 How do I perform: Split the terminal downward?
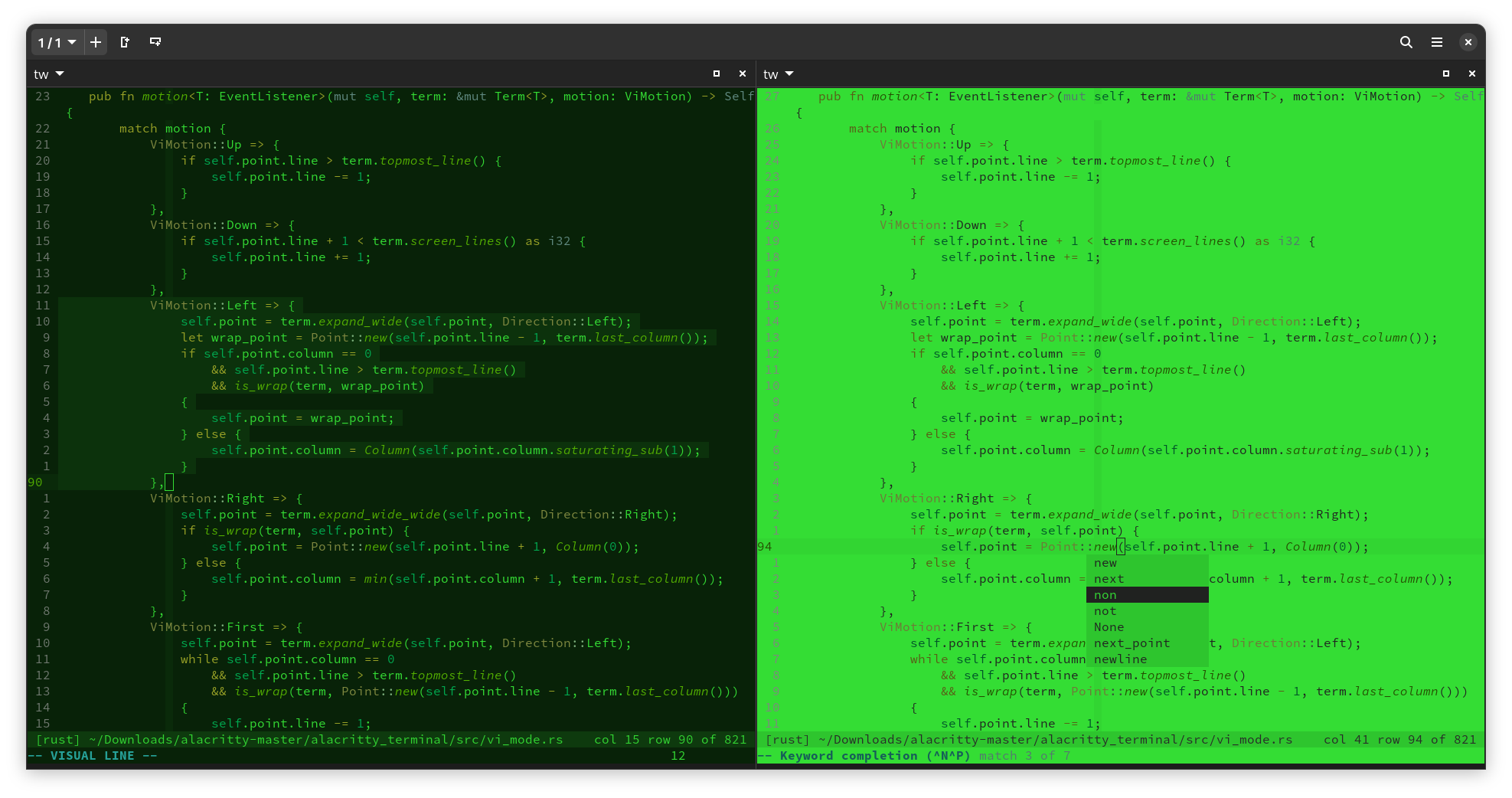point(155,42)
